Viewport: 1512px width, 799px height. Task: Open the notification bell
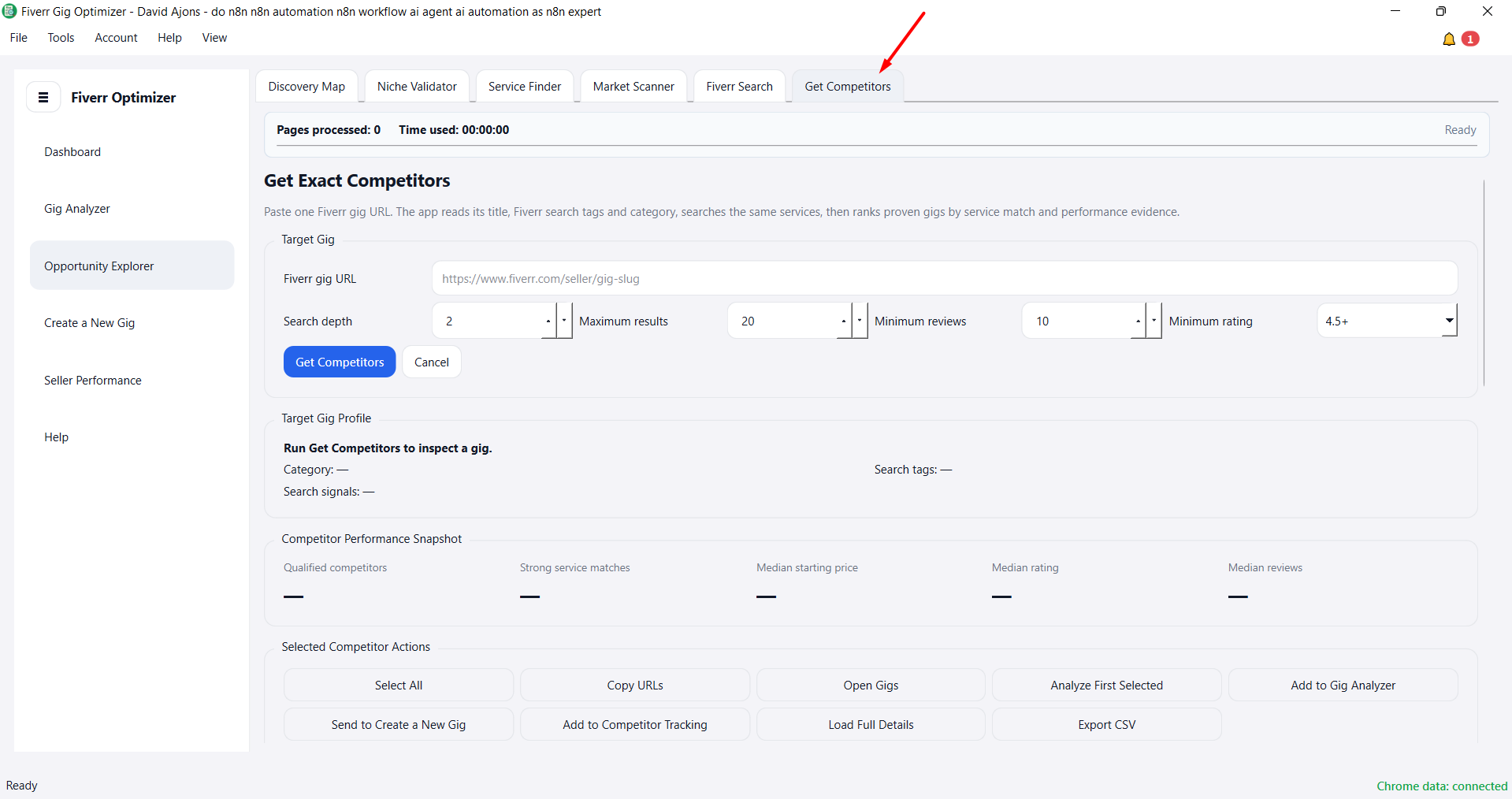1448,39
